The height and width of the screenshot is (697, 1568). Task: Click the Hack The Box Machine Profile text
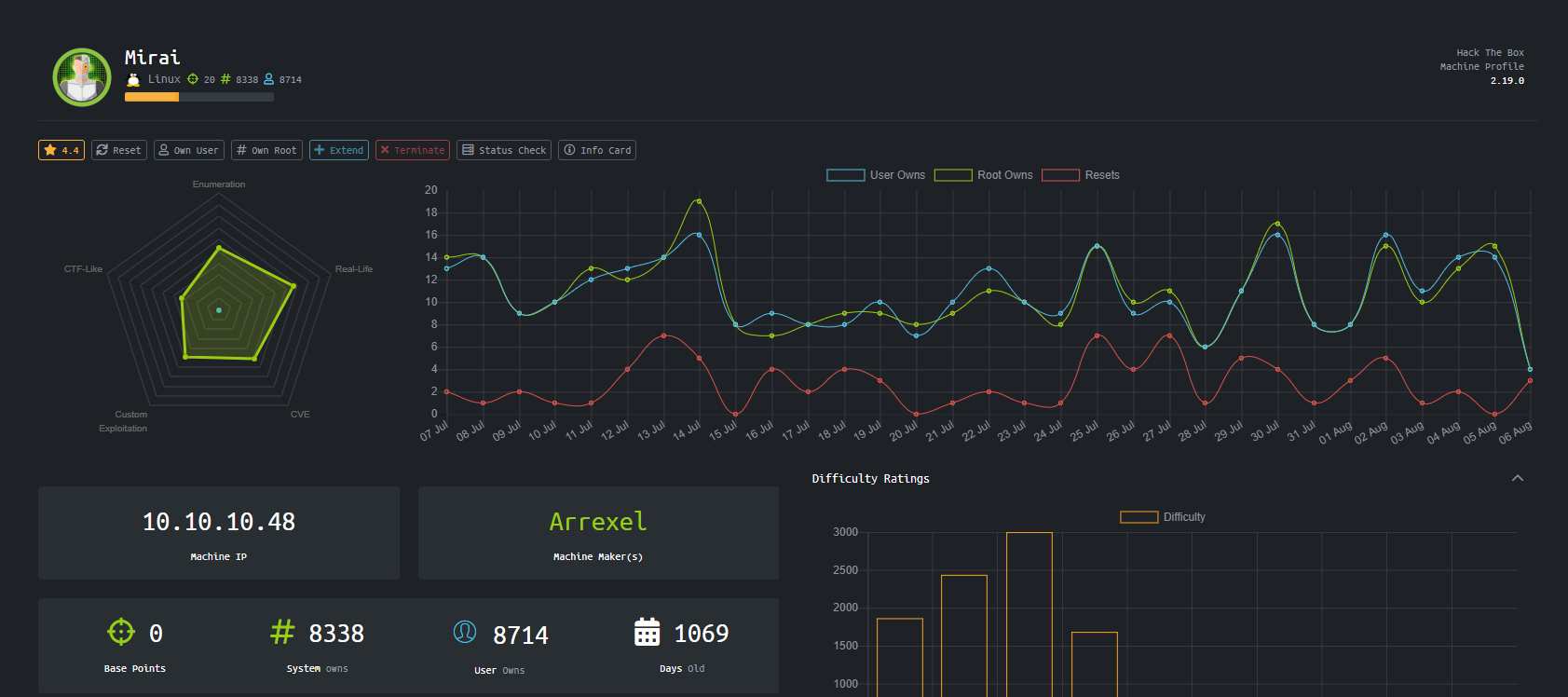tap(1482, 60)
